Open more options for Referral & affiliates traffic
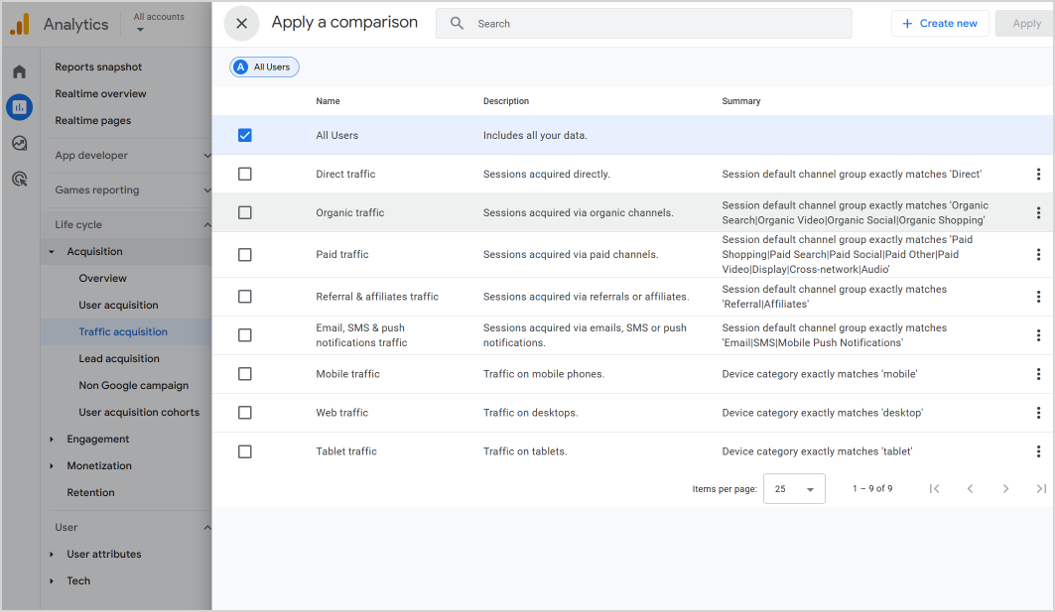The width and height of the screenshot is (1055, 612). [1038, 297]
